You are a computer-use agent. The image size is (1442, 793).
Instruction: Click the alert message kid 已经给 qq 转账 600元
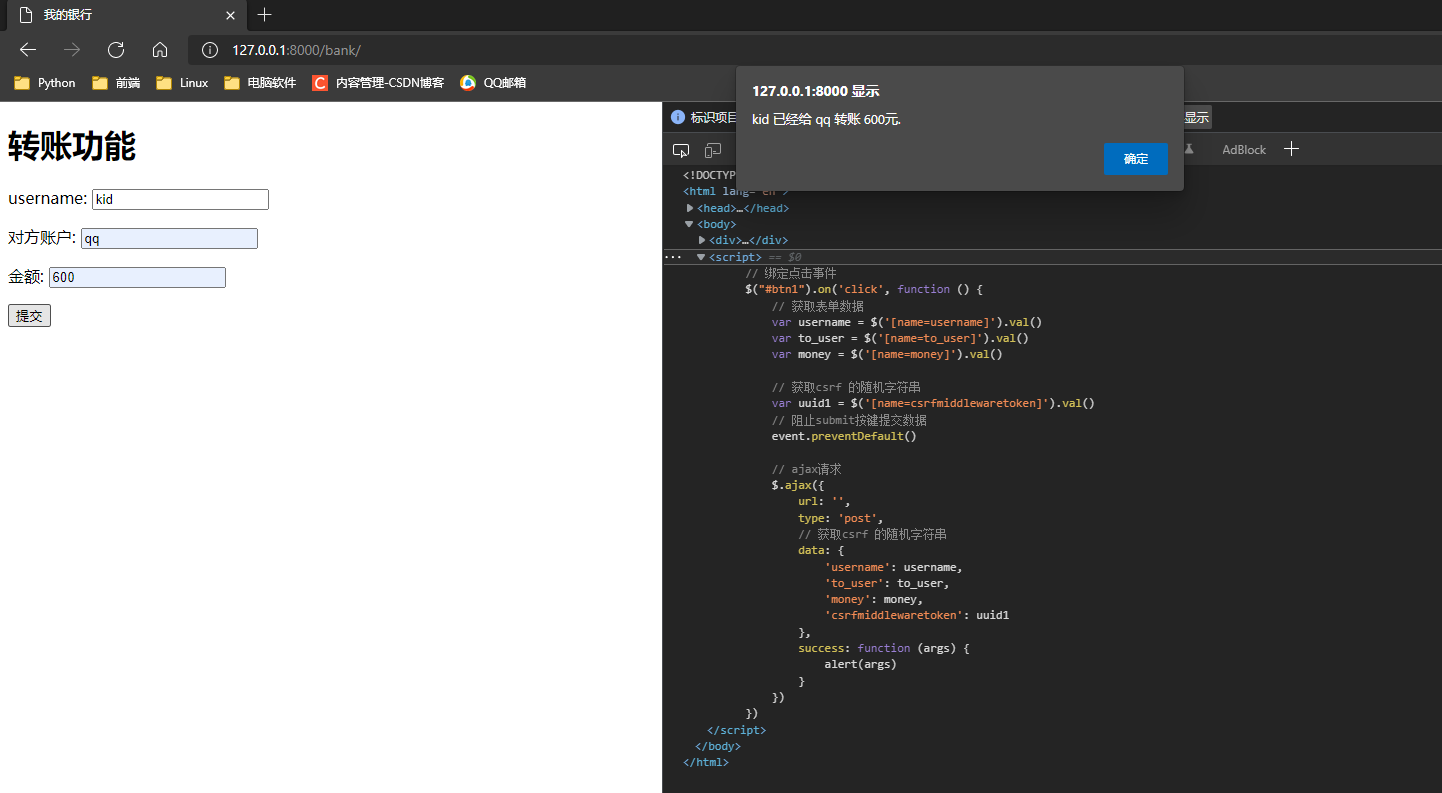point(826,120)
